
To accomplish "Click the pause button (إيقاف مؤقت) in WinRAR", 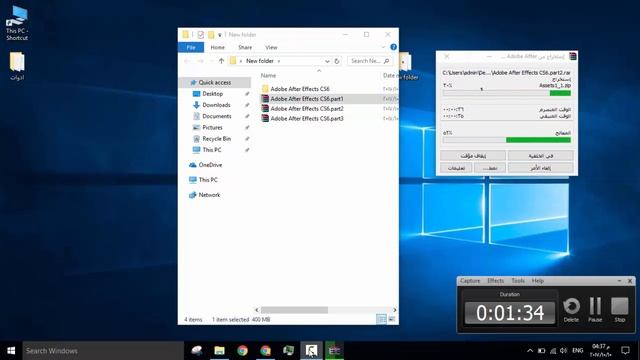I will click(473, 156).
